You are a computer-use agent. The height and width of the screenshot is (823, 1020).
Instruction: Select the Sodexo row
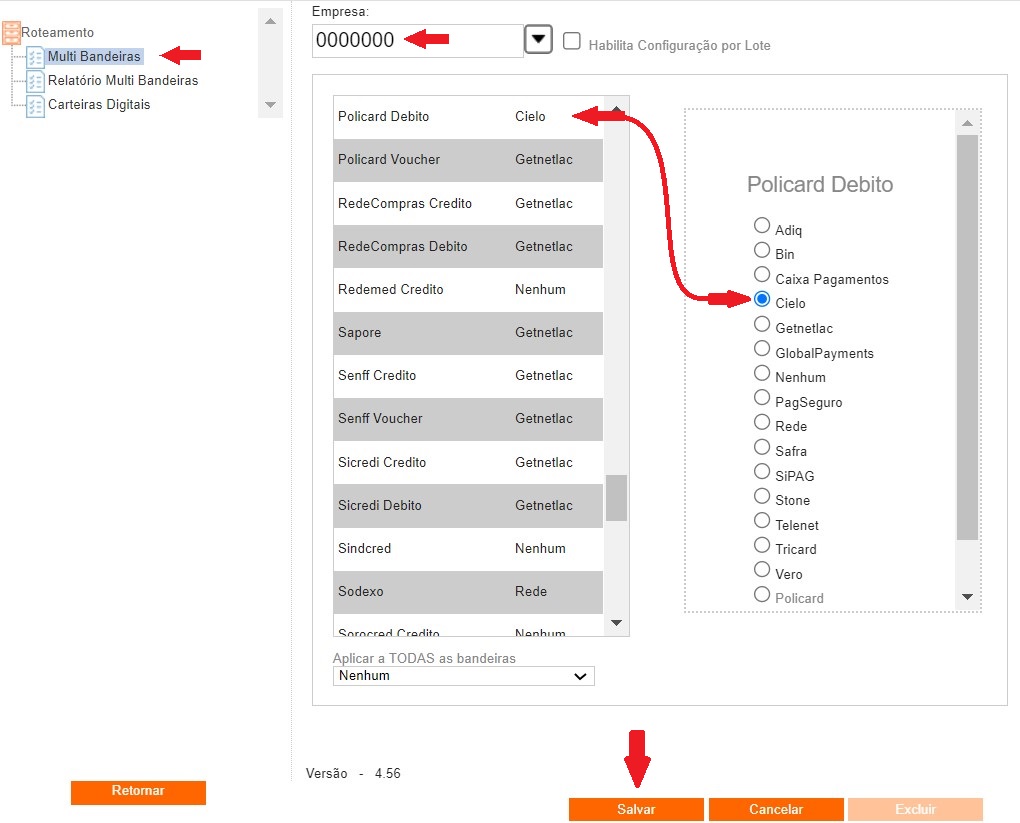(468, 592)
